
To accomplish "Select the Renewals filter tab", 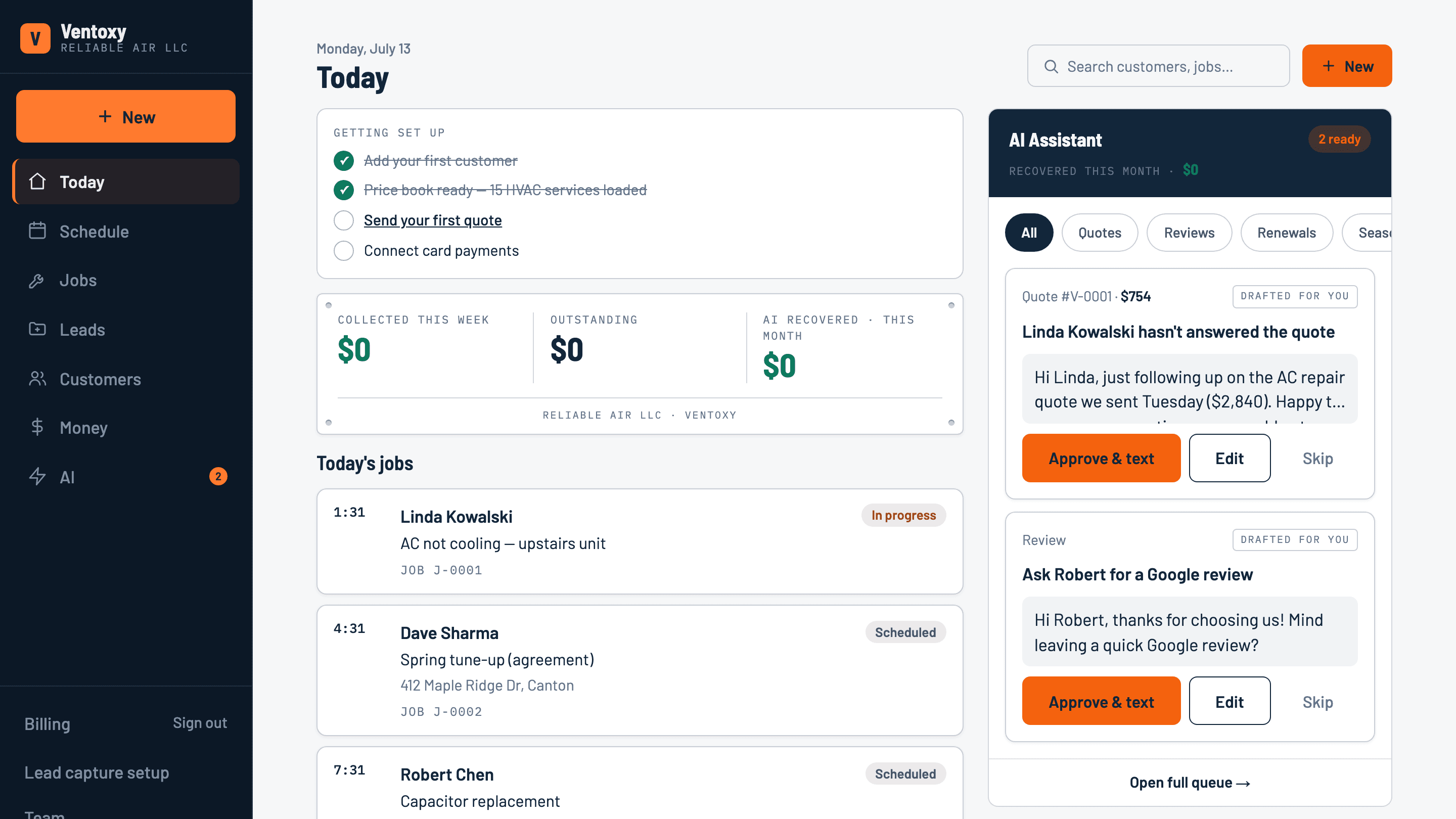I will [1287, 233].
